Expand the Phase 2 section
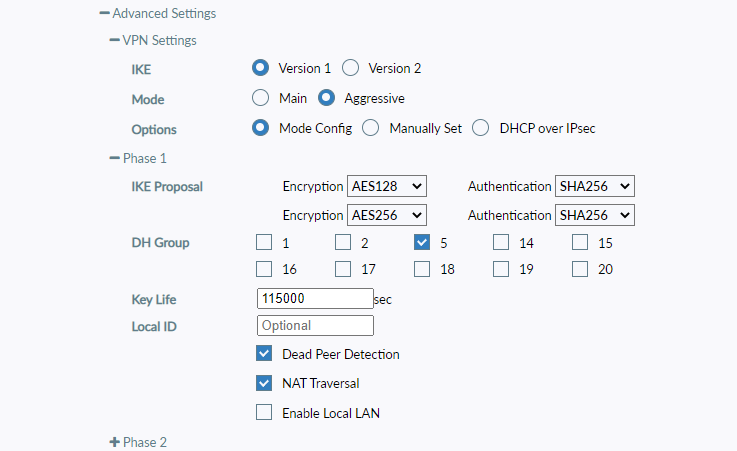737x451 pixels. click(x=114, y=442)
